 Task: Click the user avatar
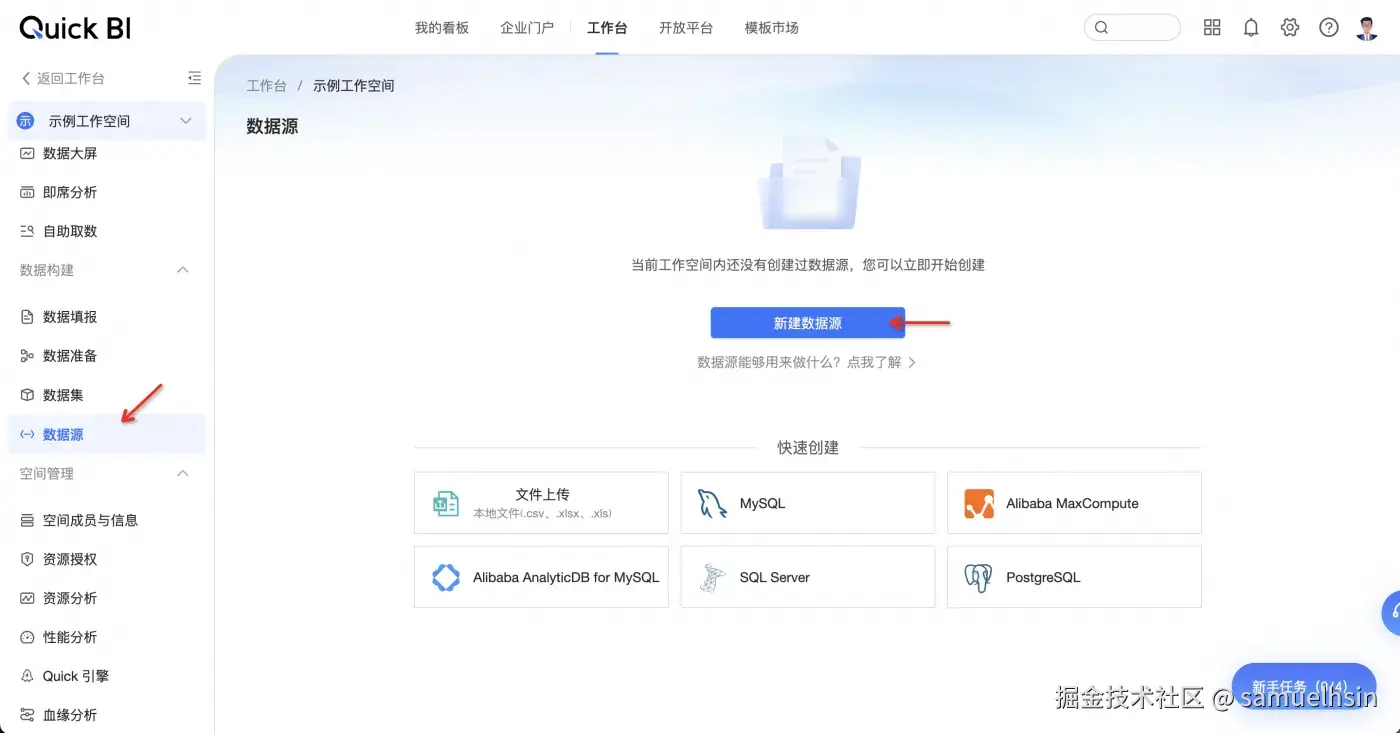point(1367,28)
